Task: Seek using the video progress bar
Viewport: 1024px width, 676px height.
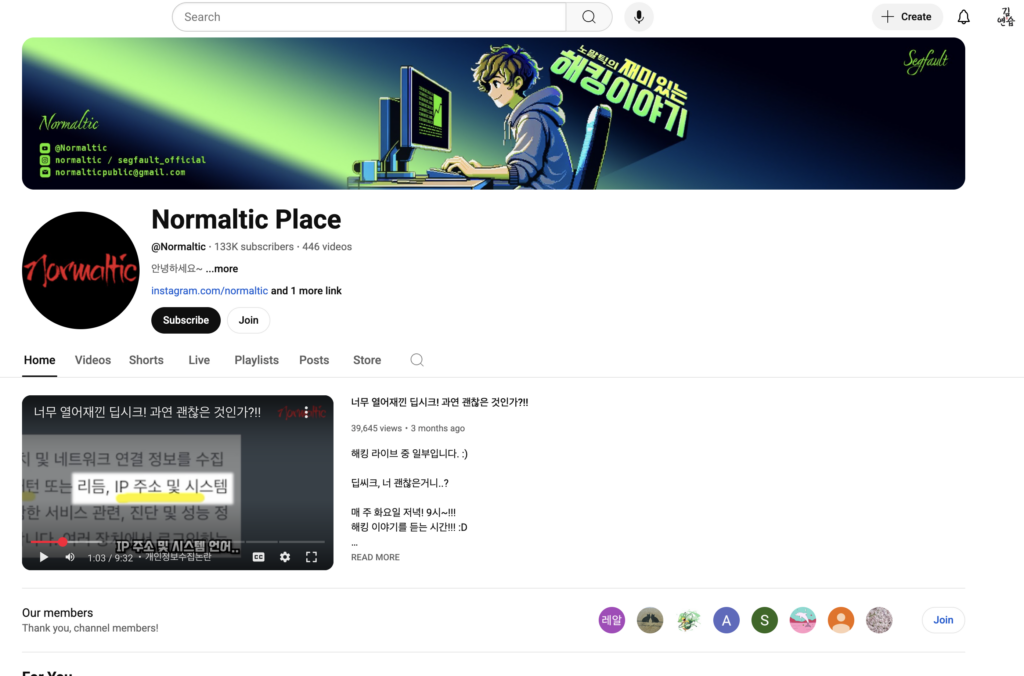Action: pos(178,541)
